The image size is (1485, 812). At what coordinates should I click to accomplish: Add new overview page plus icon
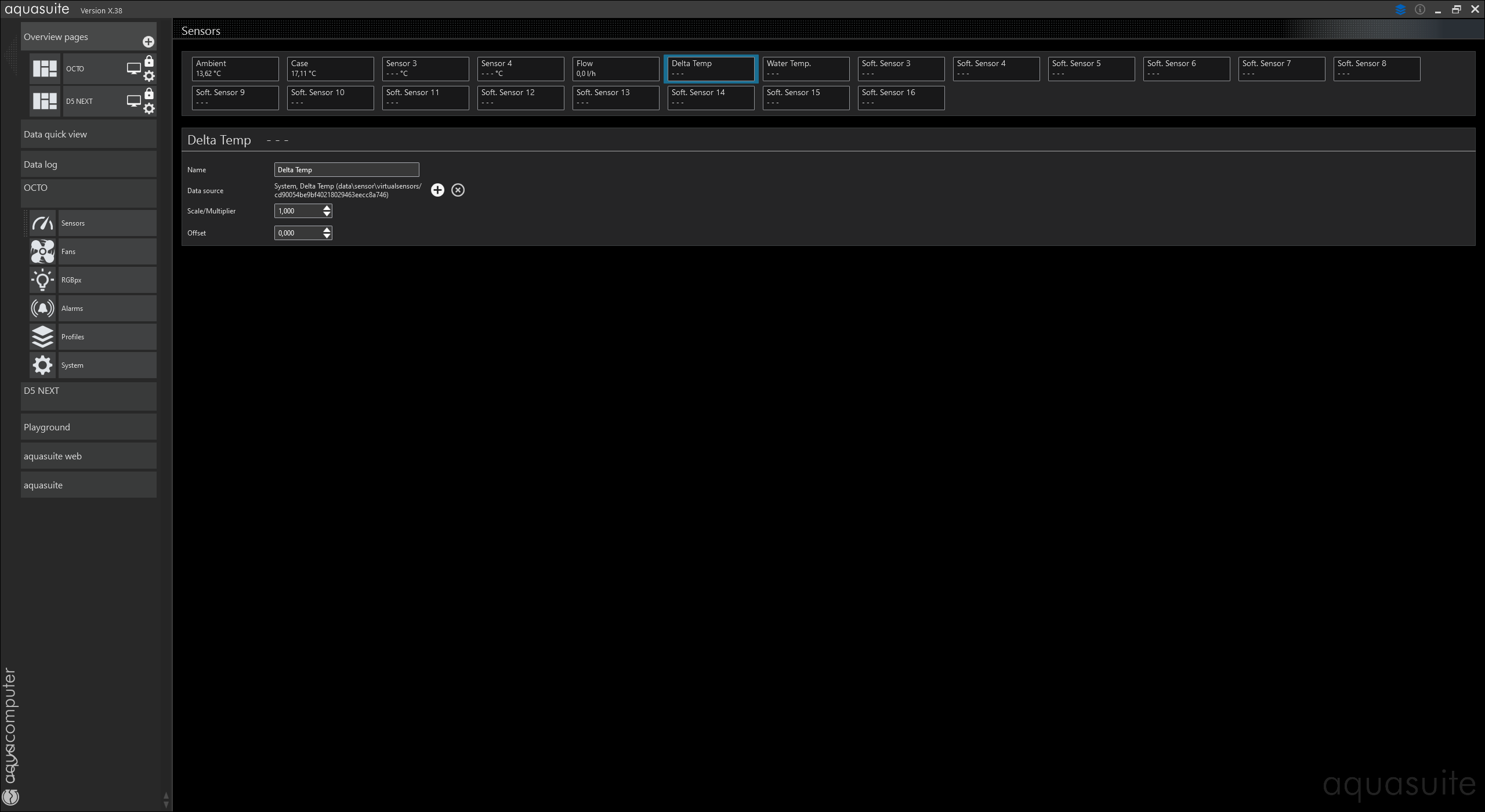coord(148,42)
